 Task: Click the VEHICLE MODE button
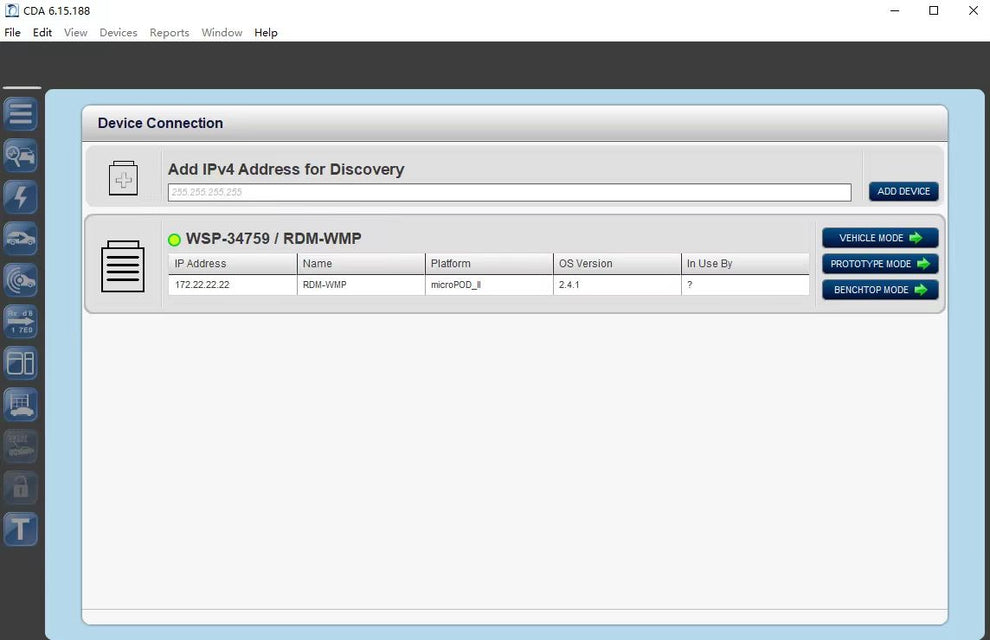click(x=879, y=237)
